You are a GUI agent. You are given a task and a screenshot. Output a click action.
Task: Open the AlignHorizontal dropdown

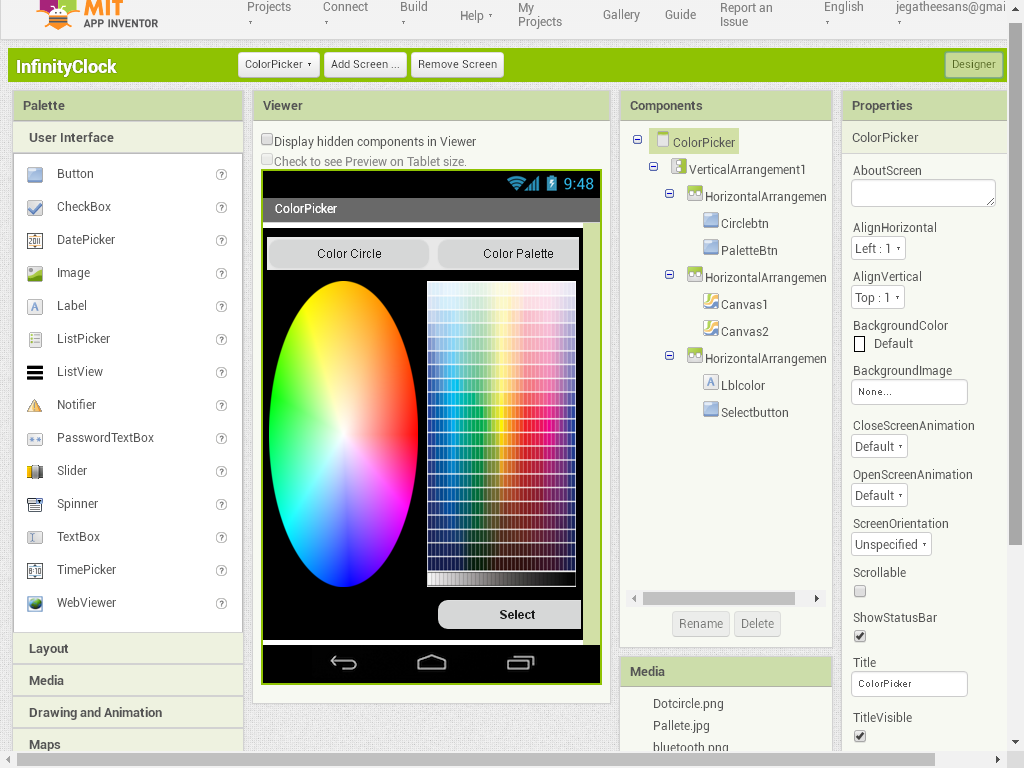point(879,248)
